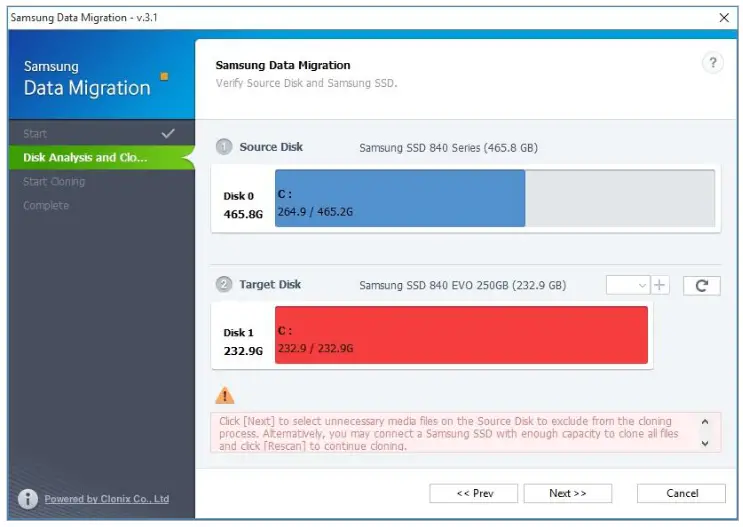Click the << Prev button

pyautogui.click(x=473, y=493)
